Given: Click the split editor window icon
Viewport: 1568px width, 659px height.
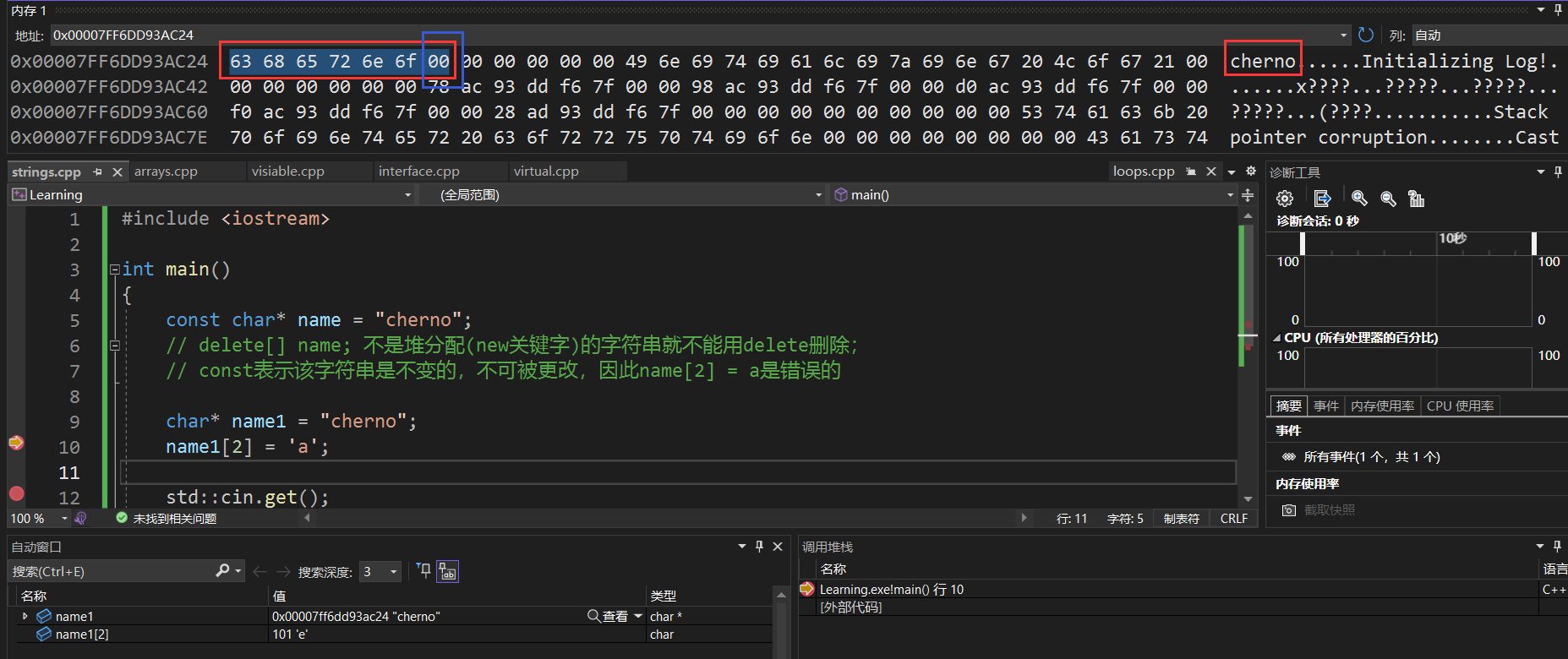Looking at the screenshot, I should [1248, 195].
